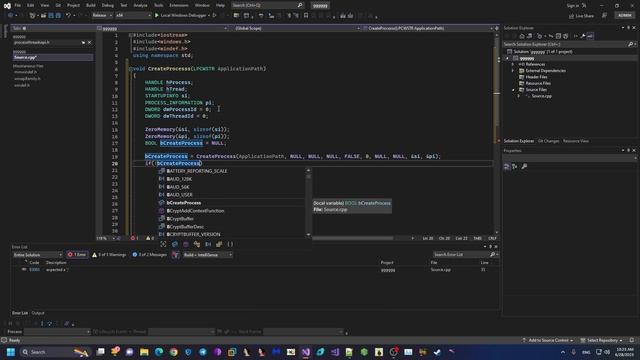Open the Build menu
Viewport: 640px width, 360px height.
click(x=91, y=5)
